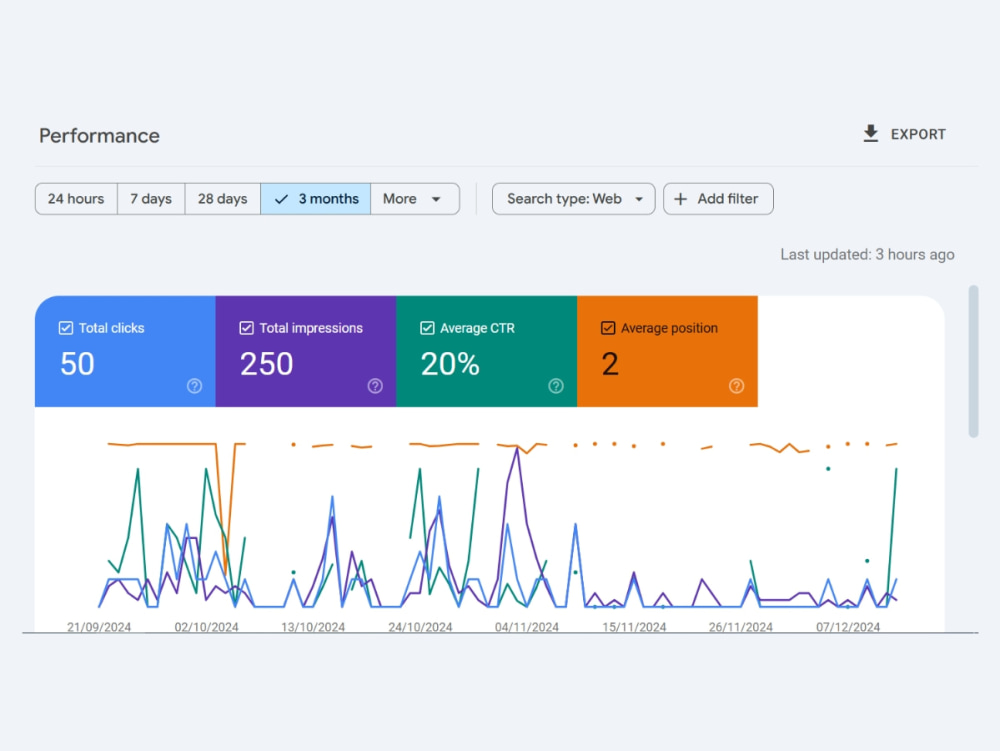Screen dimensions: 1000x751
Task: Click the EXPORT button text
Action: click(918, 135)
